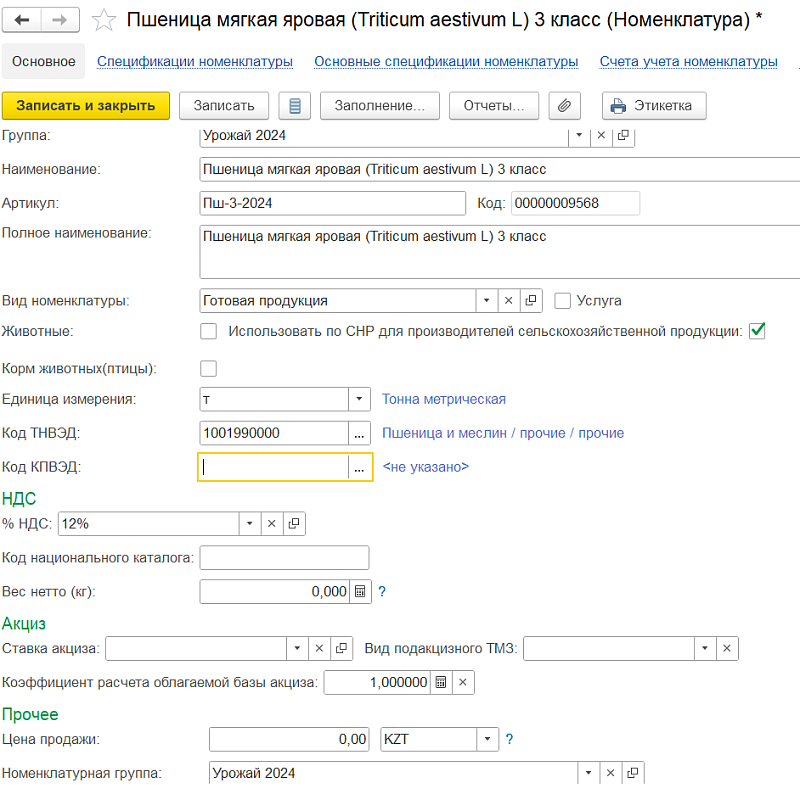Viewport: 800px width, 794px height.
Task: Expand the % НДС dropdown list
Action: point(248,522)
